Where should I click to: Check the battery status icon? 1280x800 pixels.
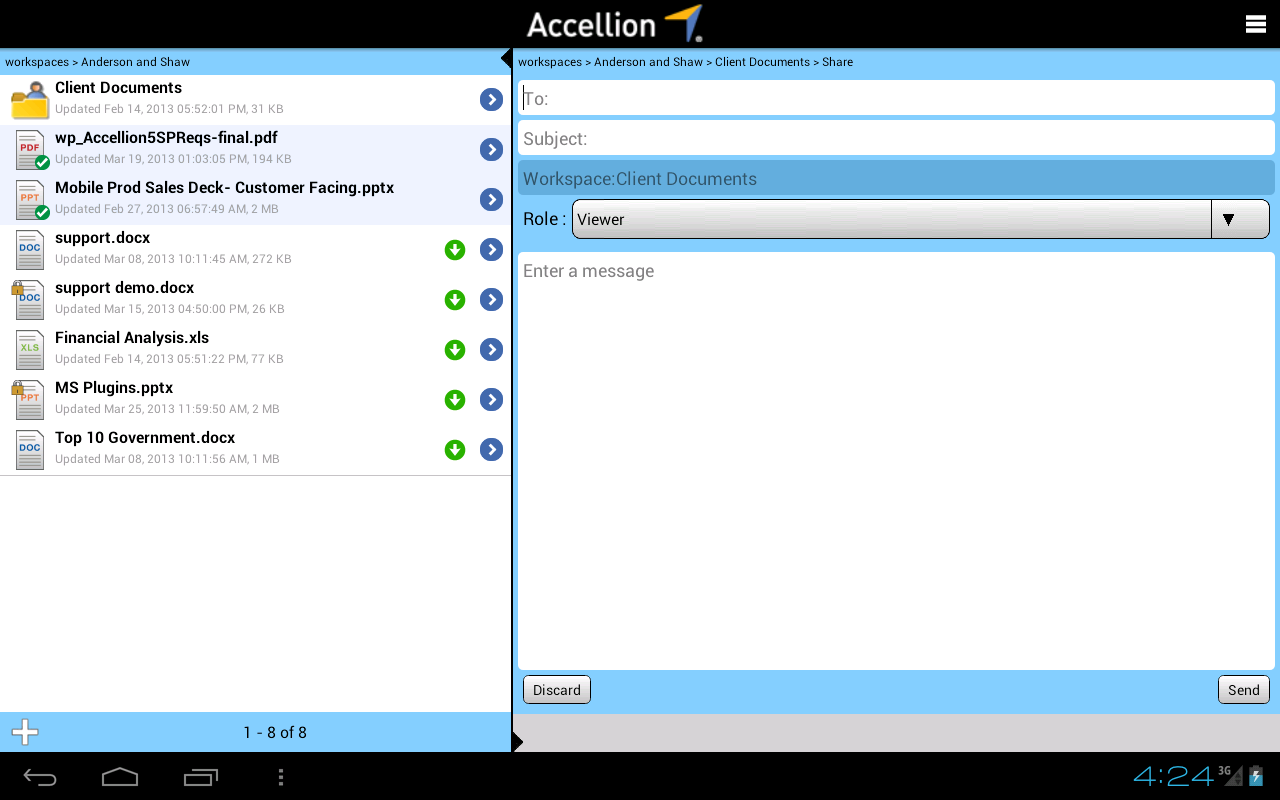[1257, 775]
